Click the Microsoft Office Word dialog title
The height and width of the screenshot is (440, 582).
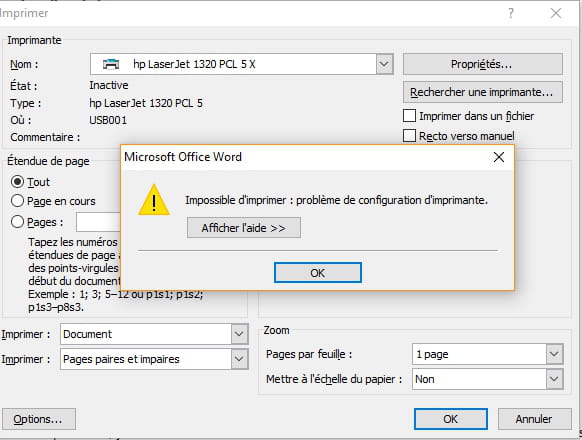pos(183,157)
